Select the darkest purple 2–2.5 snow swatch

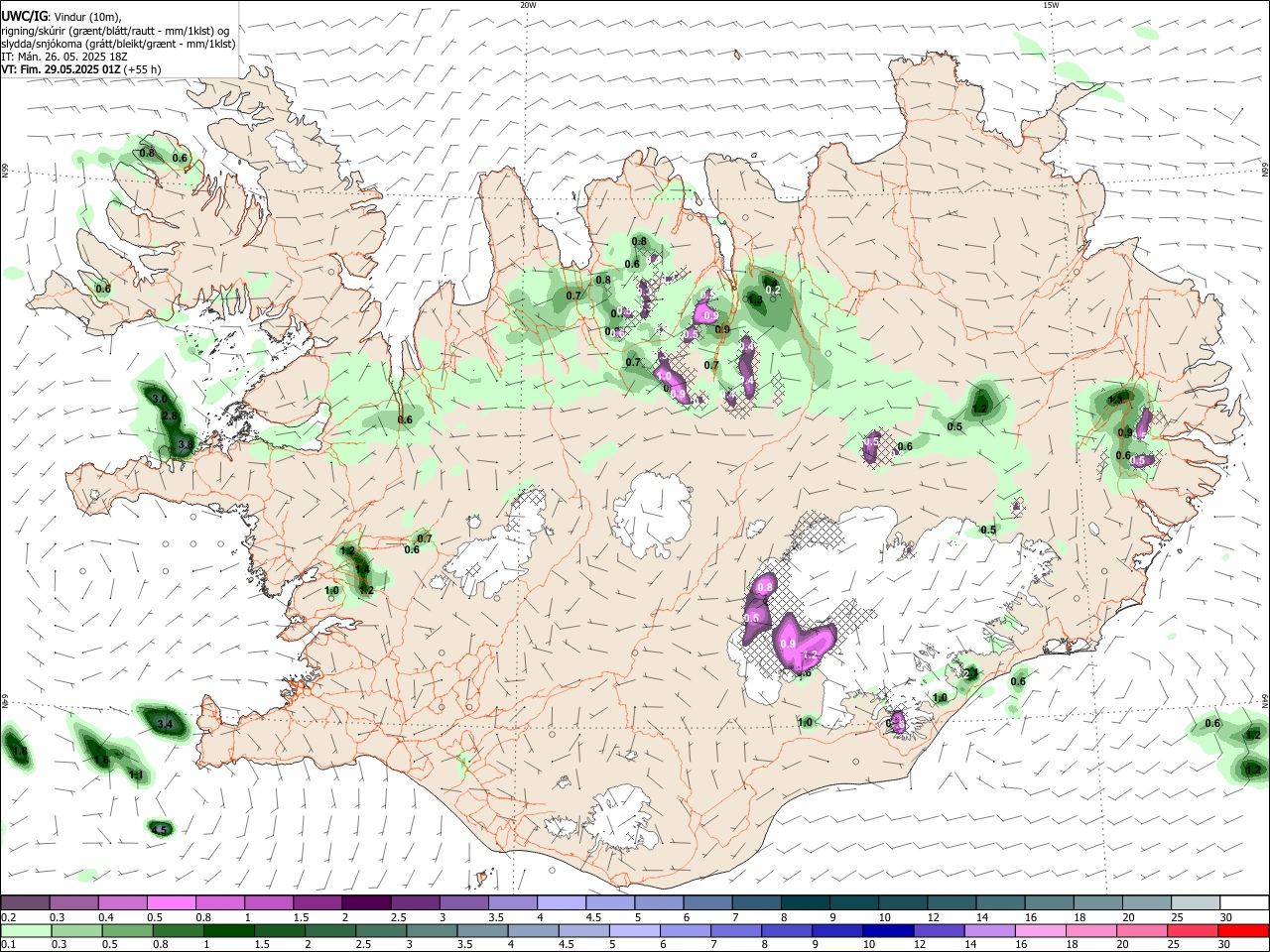(x=366, y=902)
